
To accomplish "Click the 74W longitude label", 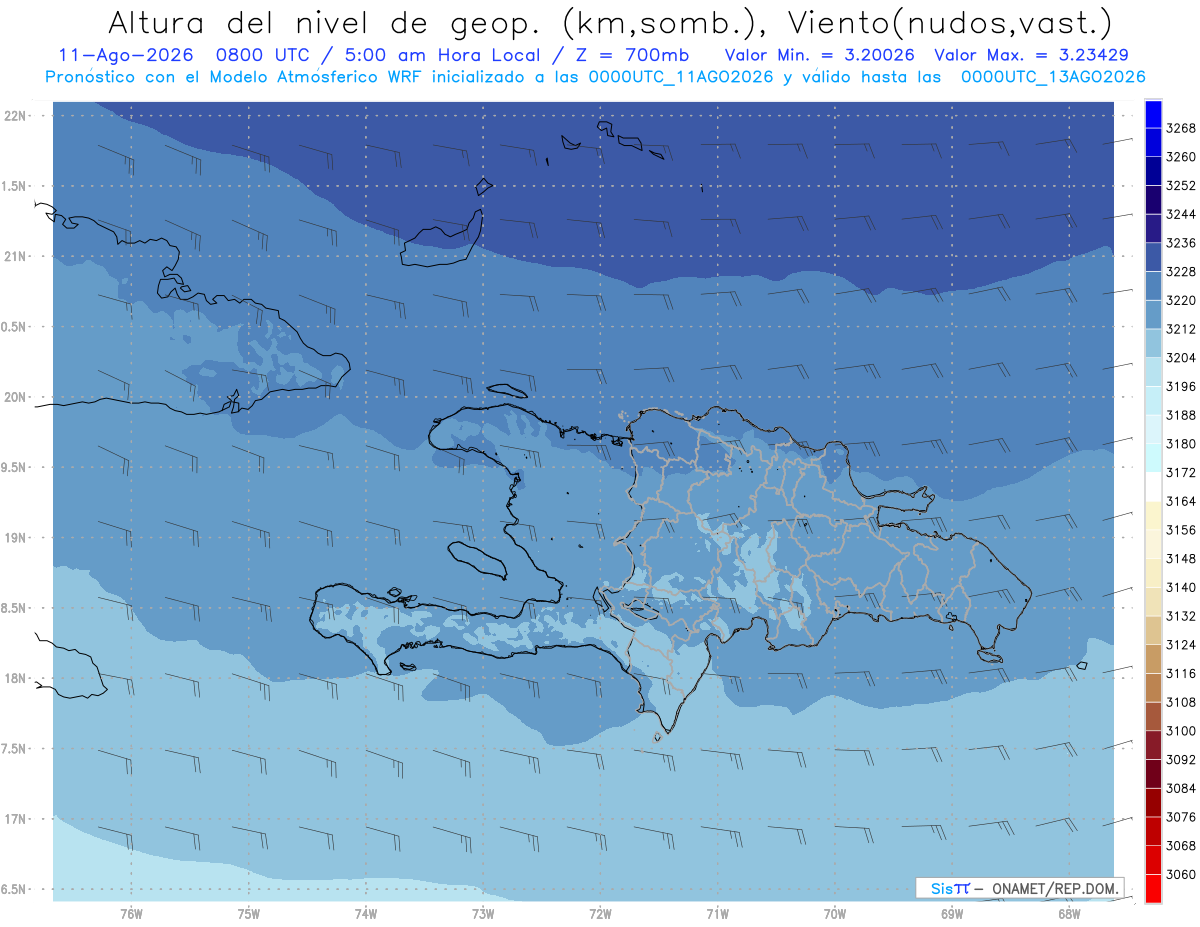I will click(x=365, y=914).
